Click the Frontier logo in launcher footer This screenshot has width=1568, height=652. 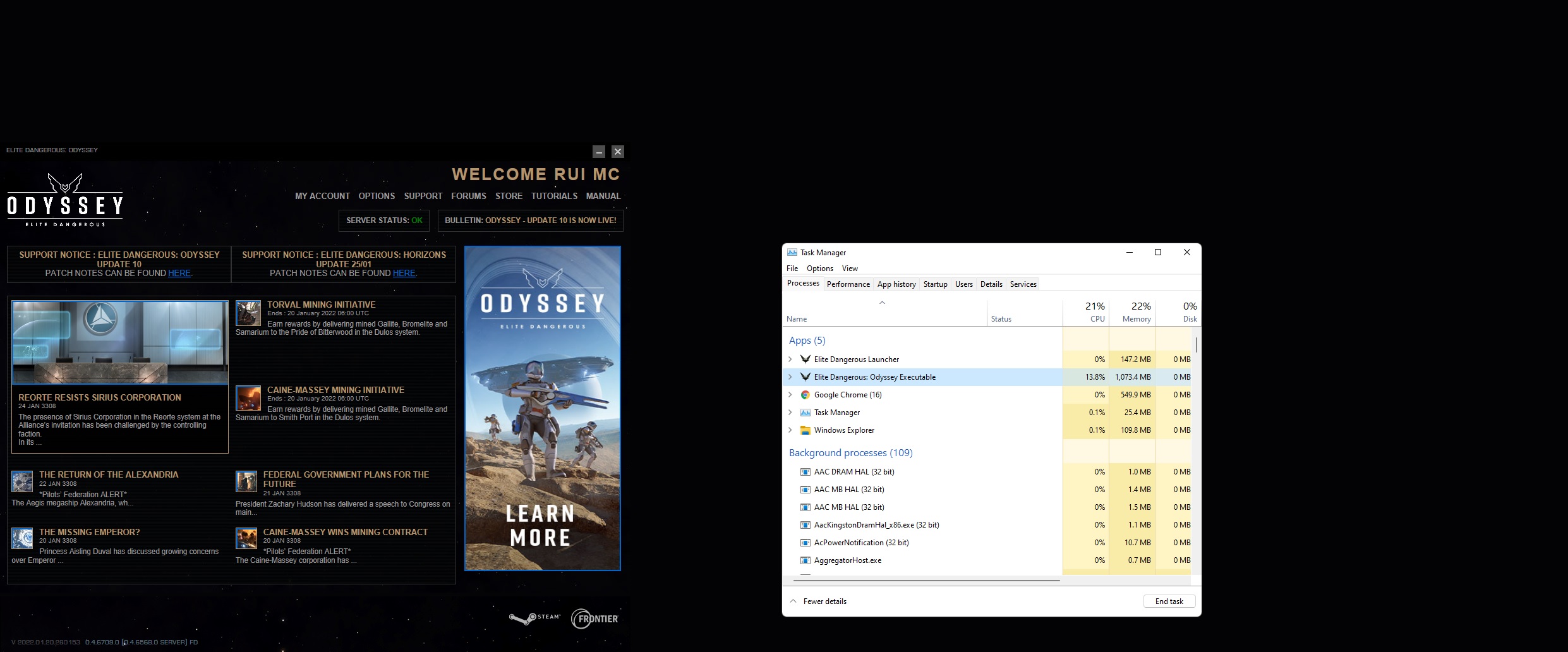click(x=594, y=619)
